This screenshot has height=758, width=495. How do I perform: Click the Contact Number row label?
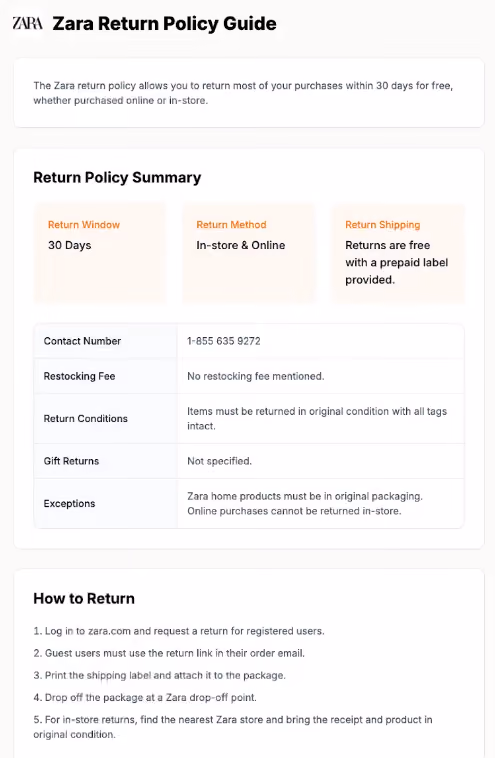(82, 341)
